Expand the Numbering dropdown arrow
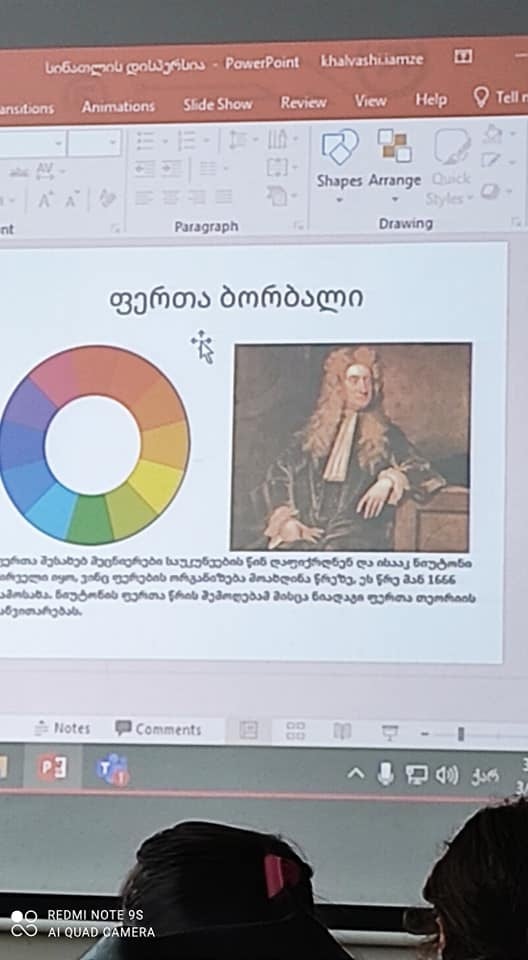Image resolution: width=528 pixels, height=960 pixels. (205, 141)
